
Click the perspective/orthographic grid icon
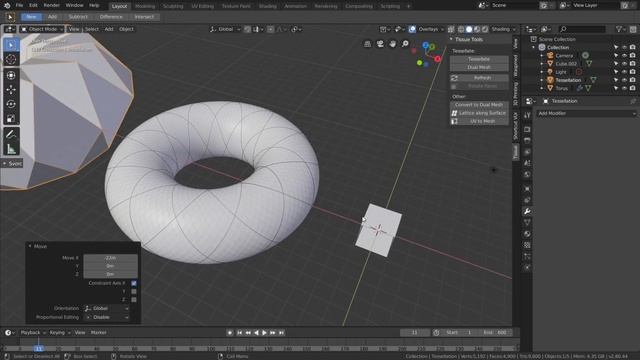point(367,44)
